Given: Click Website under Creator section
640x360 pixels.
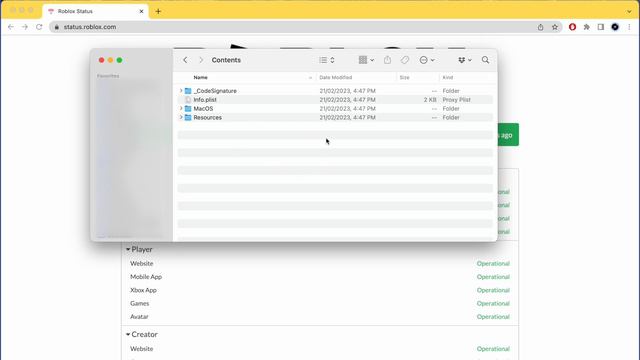Looking at the screenshot, I should (142, 349).
